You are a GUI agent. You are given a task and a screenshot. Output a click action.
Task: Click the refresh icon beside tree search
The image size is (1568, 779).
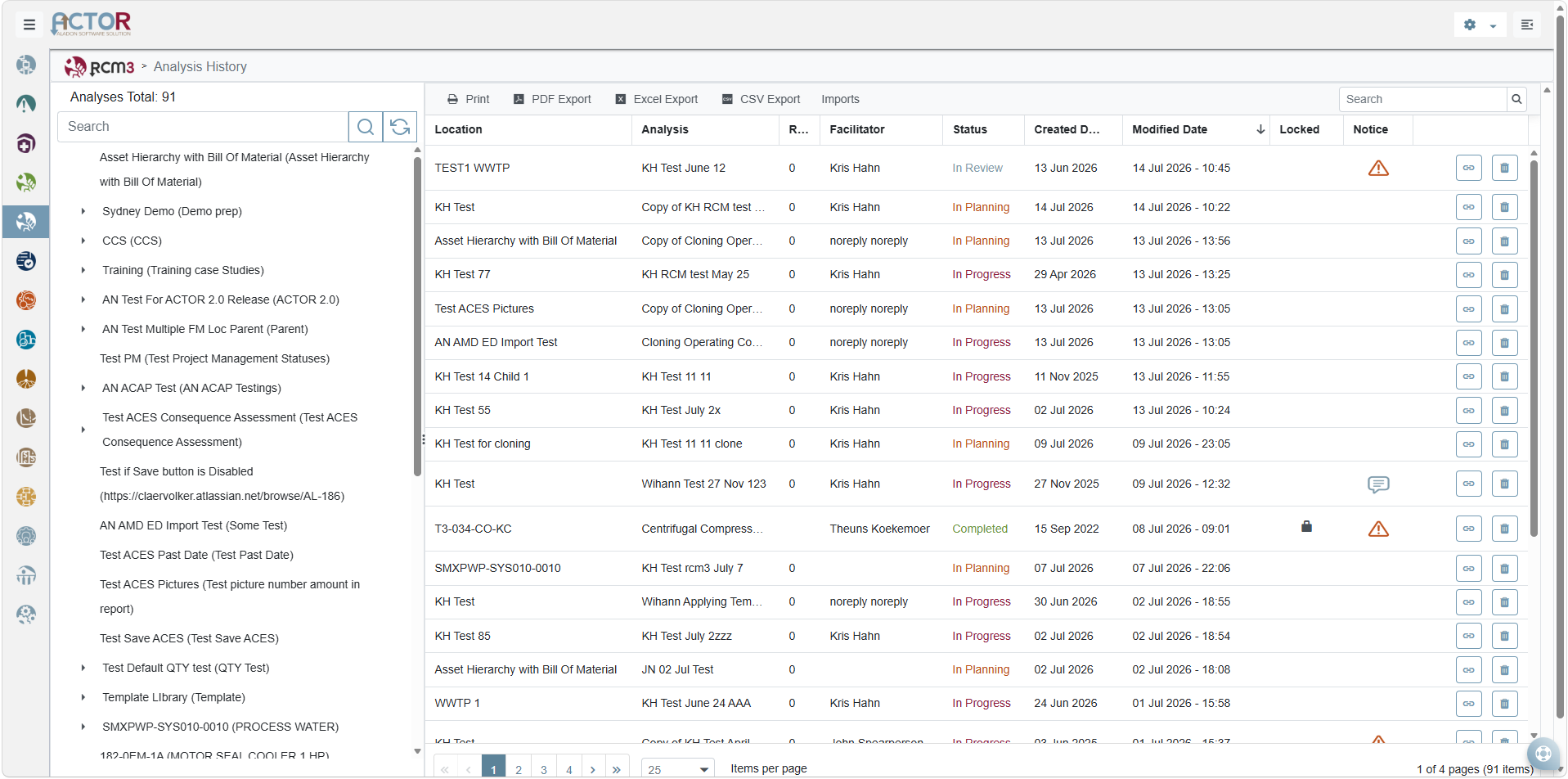(x=400, y=127)
